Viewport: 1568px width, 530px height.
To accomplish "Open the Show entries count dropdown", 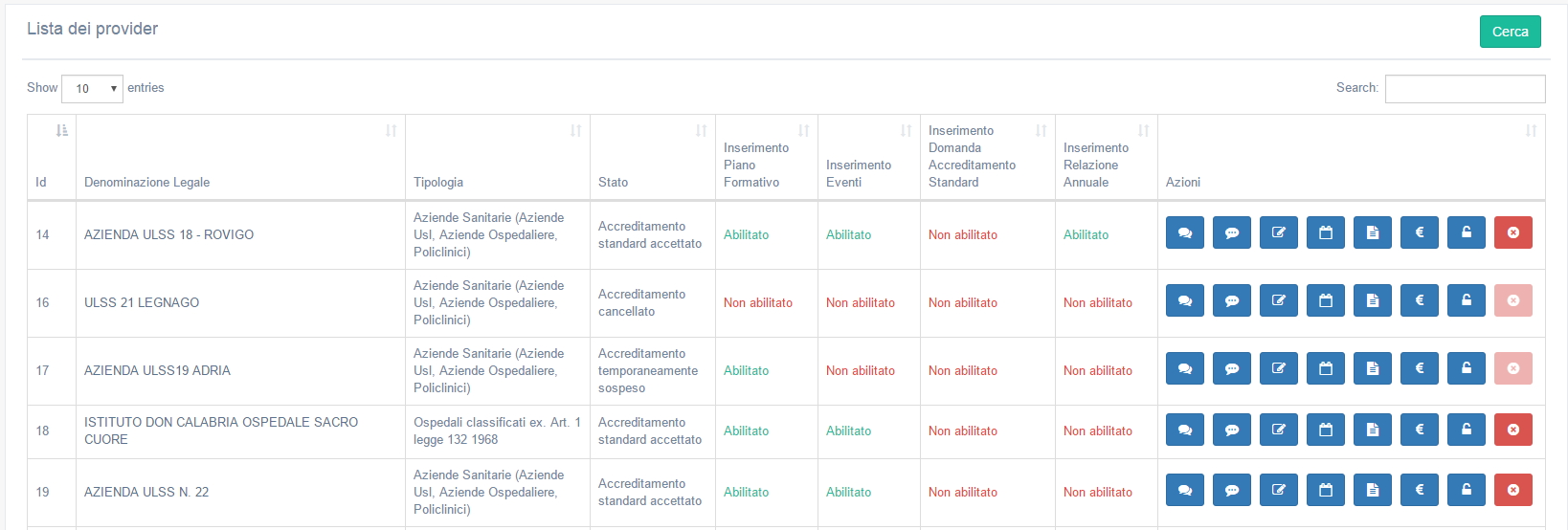I will (92, 88).
